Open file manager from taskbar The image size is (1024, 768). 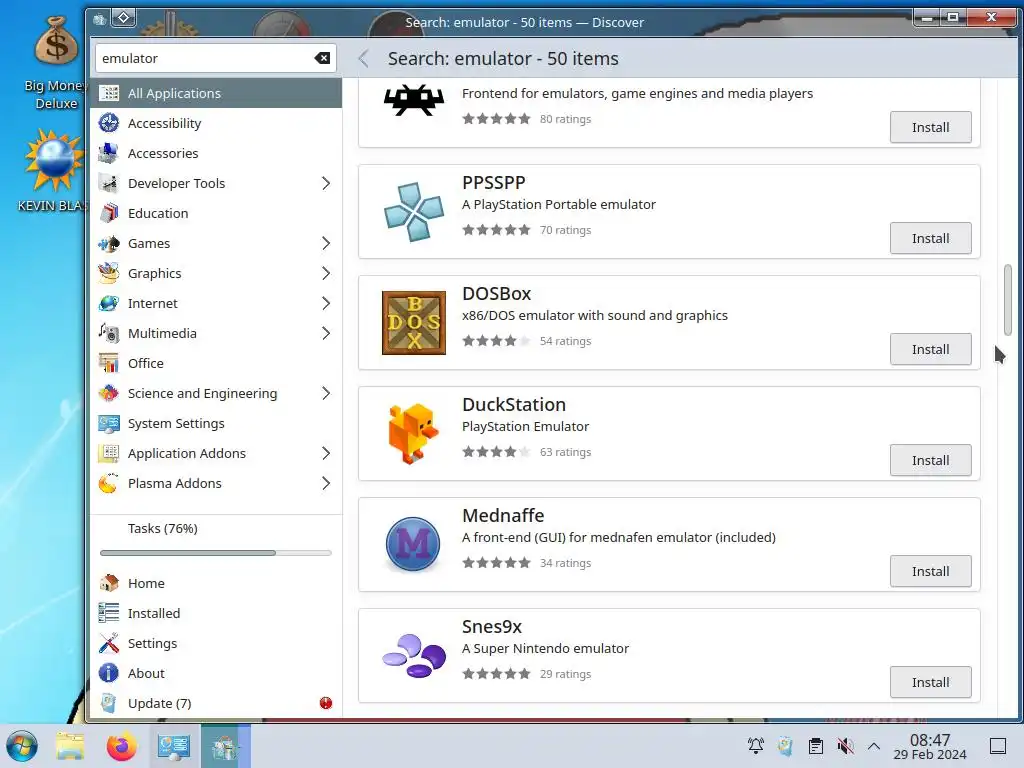pyautogui.click(x=70, y=746)
